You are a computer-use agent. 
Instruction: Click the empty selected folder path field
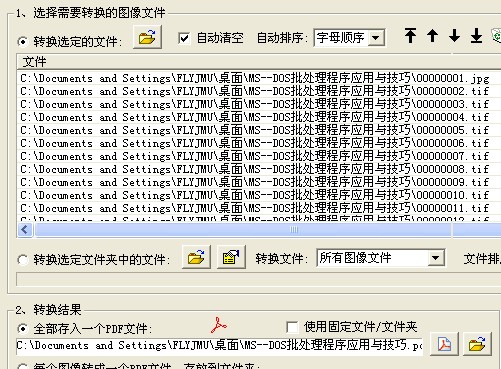[x=259, y=279]
